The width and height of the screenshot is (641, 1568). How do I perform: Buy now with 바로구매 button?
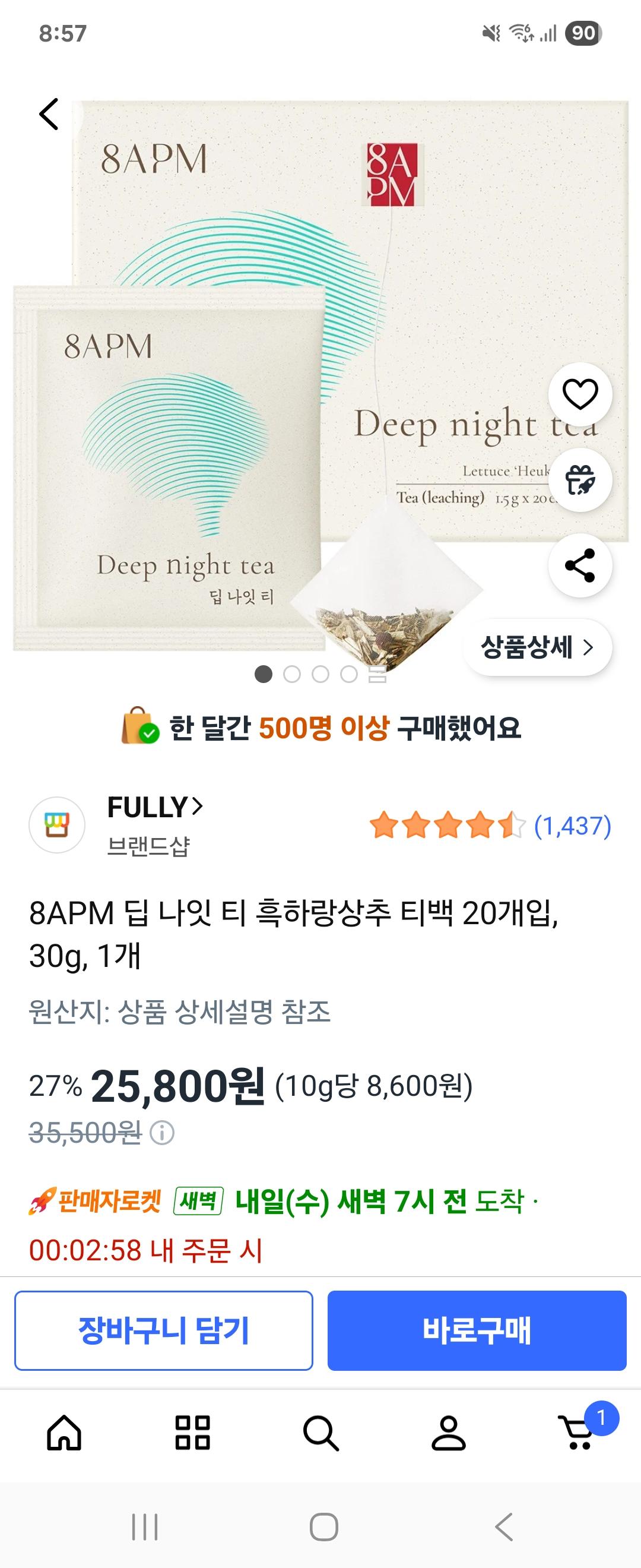[x=477, y=1330]
